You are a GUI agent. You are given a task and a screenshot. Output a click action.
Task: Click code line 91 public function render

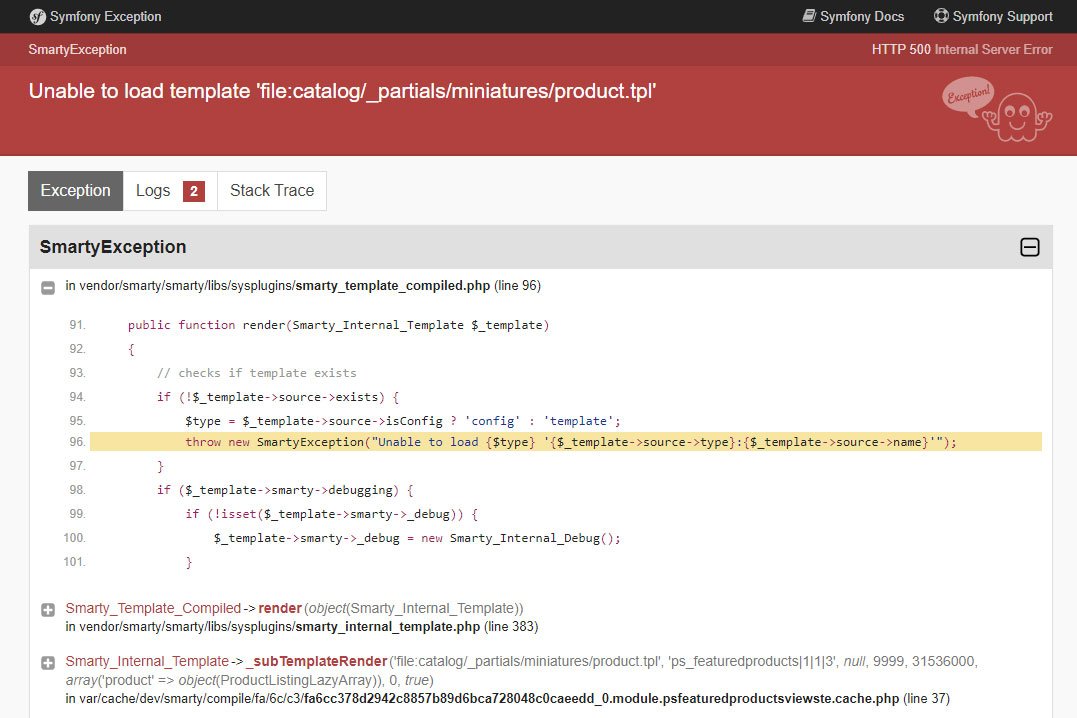point(339,325)
